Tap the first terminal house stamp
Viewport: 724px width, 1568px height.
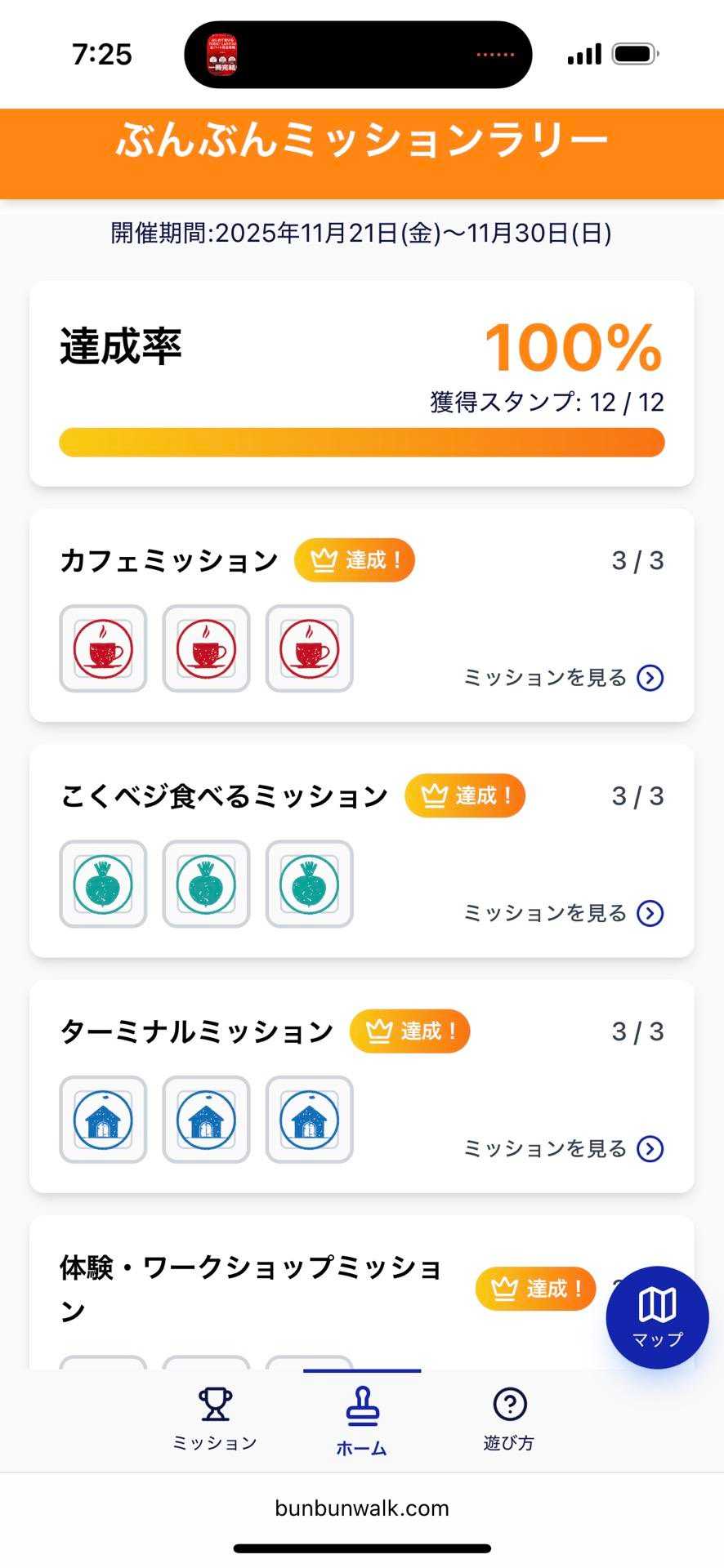pos(103,1119)
